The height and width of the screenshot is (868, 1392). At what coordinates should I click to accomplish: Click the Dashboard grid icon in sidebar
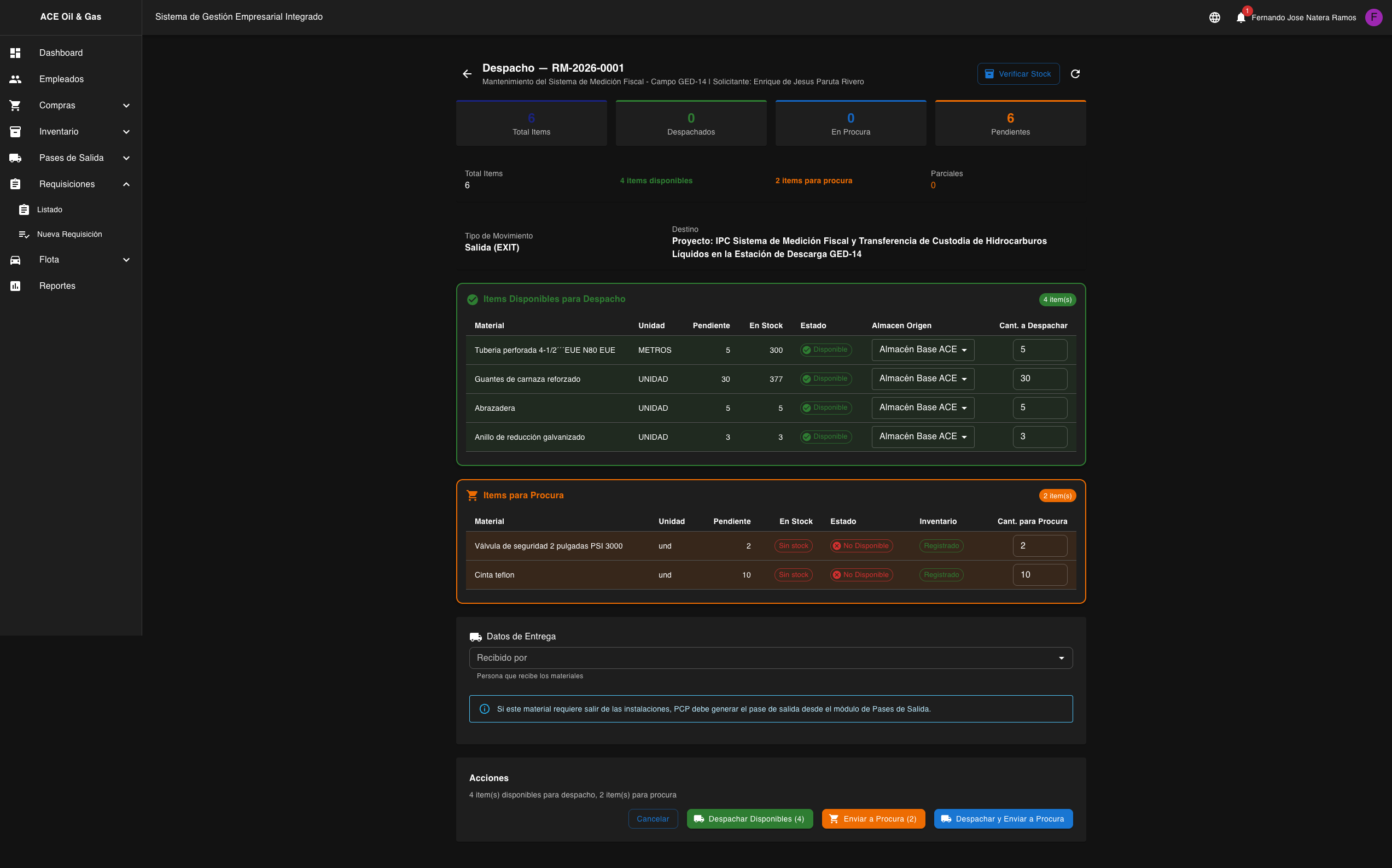pyautogui.click(x=15, y=53)
